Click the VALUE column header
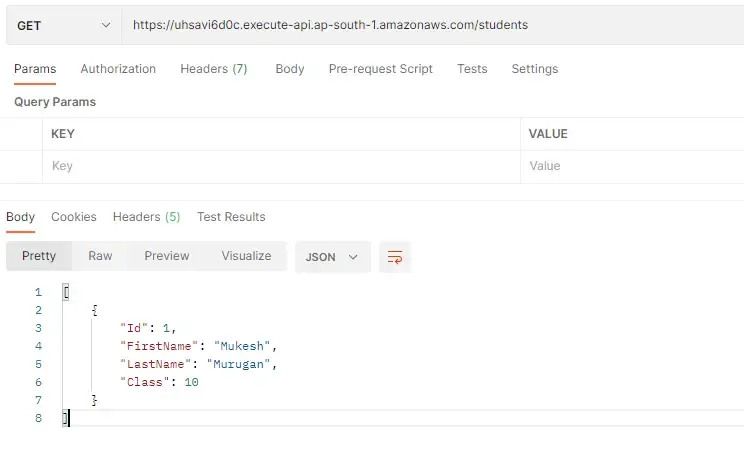 pos(548,134)
